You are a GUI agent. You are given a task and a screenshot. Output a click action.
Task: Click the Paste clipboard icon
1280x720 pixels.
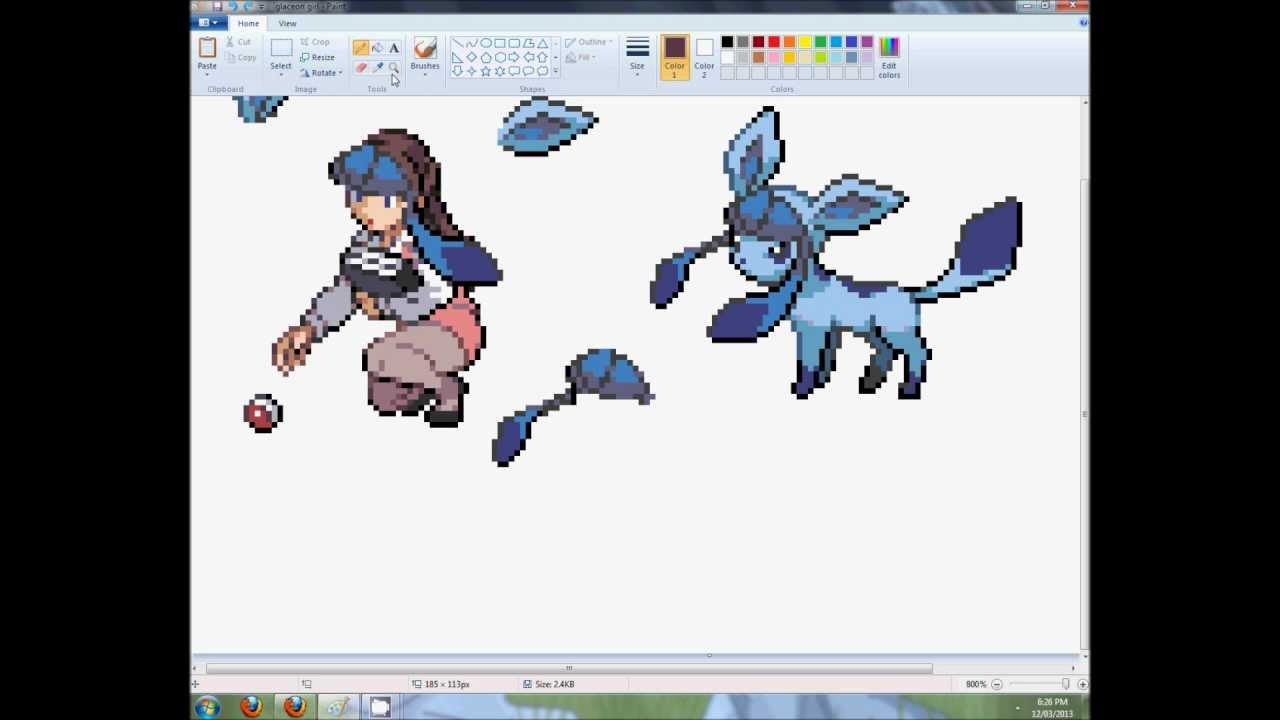(x=207, y=47)
